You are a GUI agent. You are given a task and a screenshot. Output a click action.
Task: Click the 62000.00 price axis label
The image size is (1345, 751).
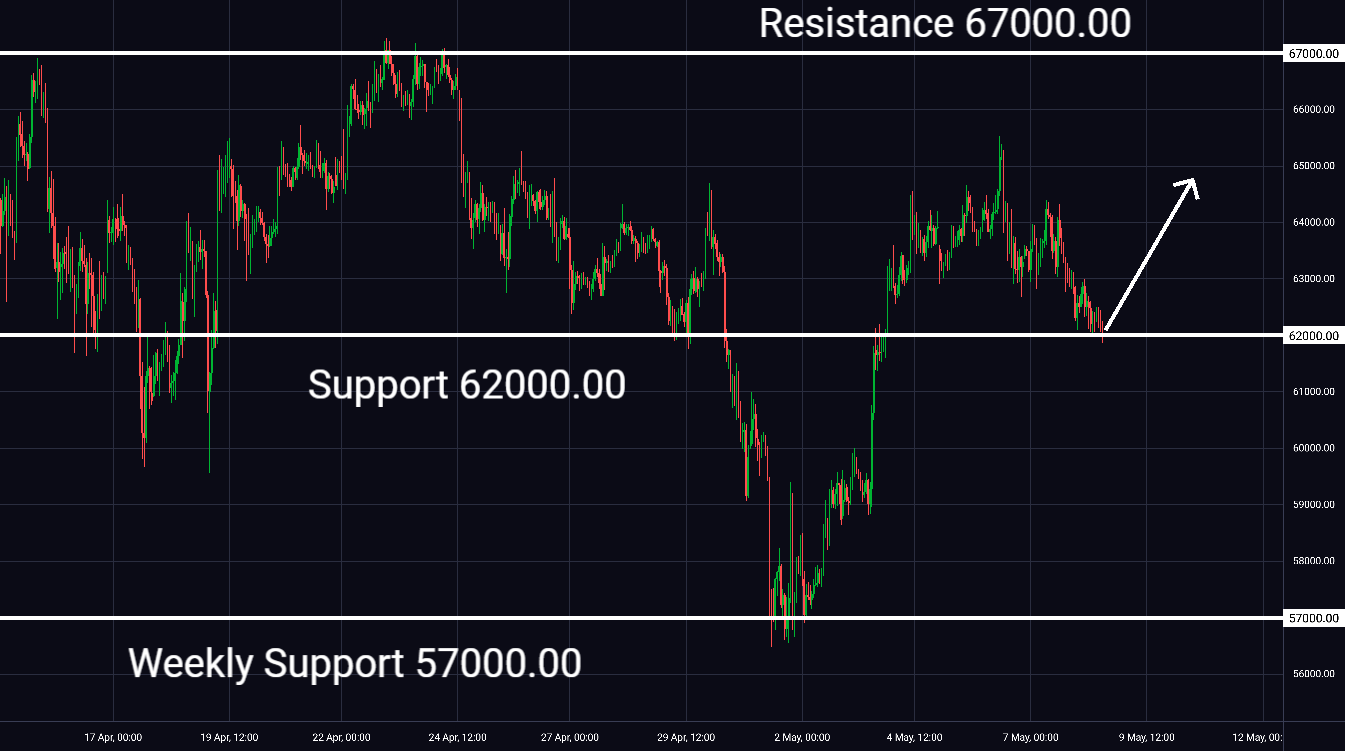coord(1314,336)
